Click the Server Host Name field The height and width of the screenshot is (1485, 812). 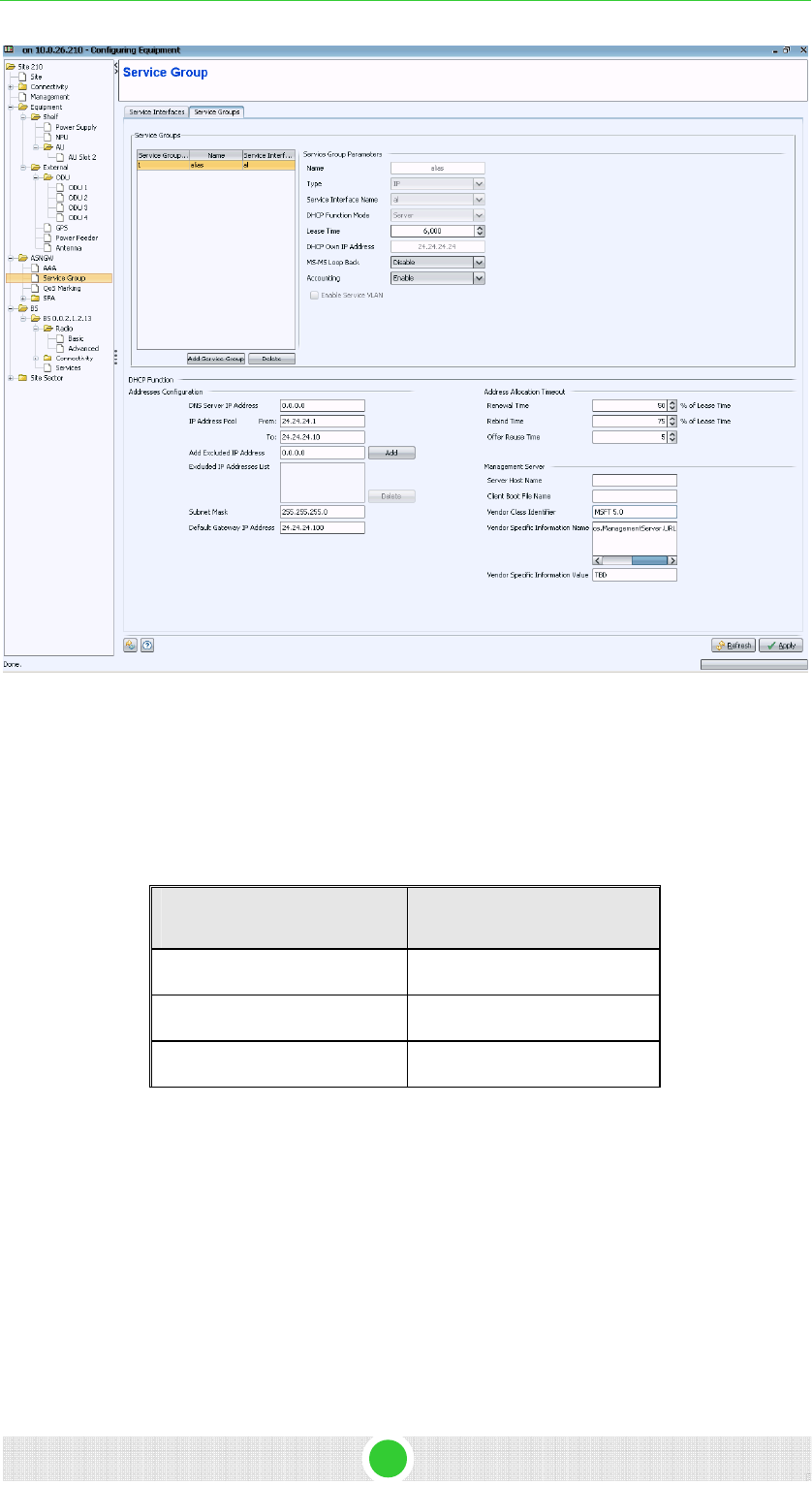[x=635, y=480]
